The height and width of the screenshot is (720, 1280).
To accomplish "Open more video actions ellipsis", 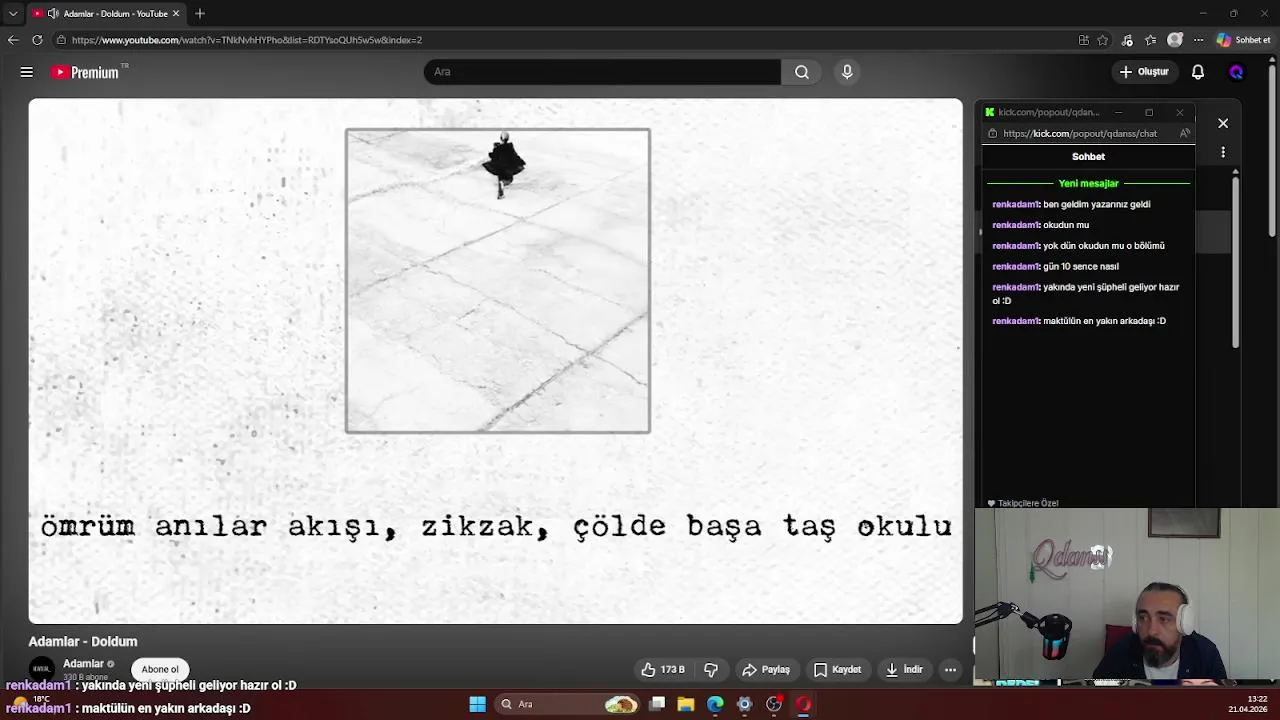I will click(950, 670).
